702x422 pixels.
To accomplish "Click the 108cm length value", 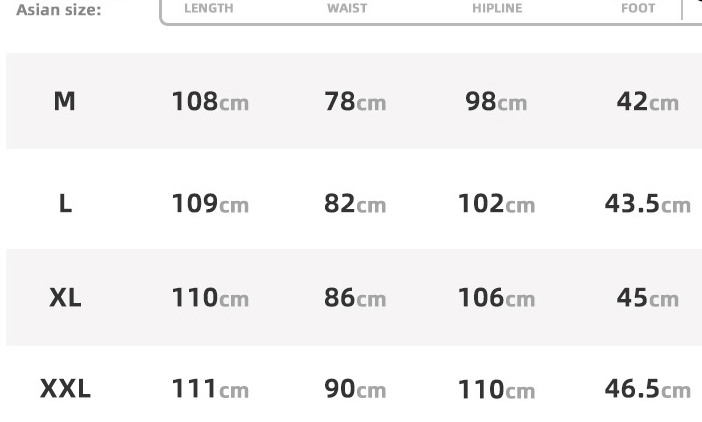I will pos(210,102).
